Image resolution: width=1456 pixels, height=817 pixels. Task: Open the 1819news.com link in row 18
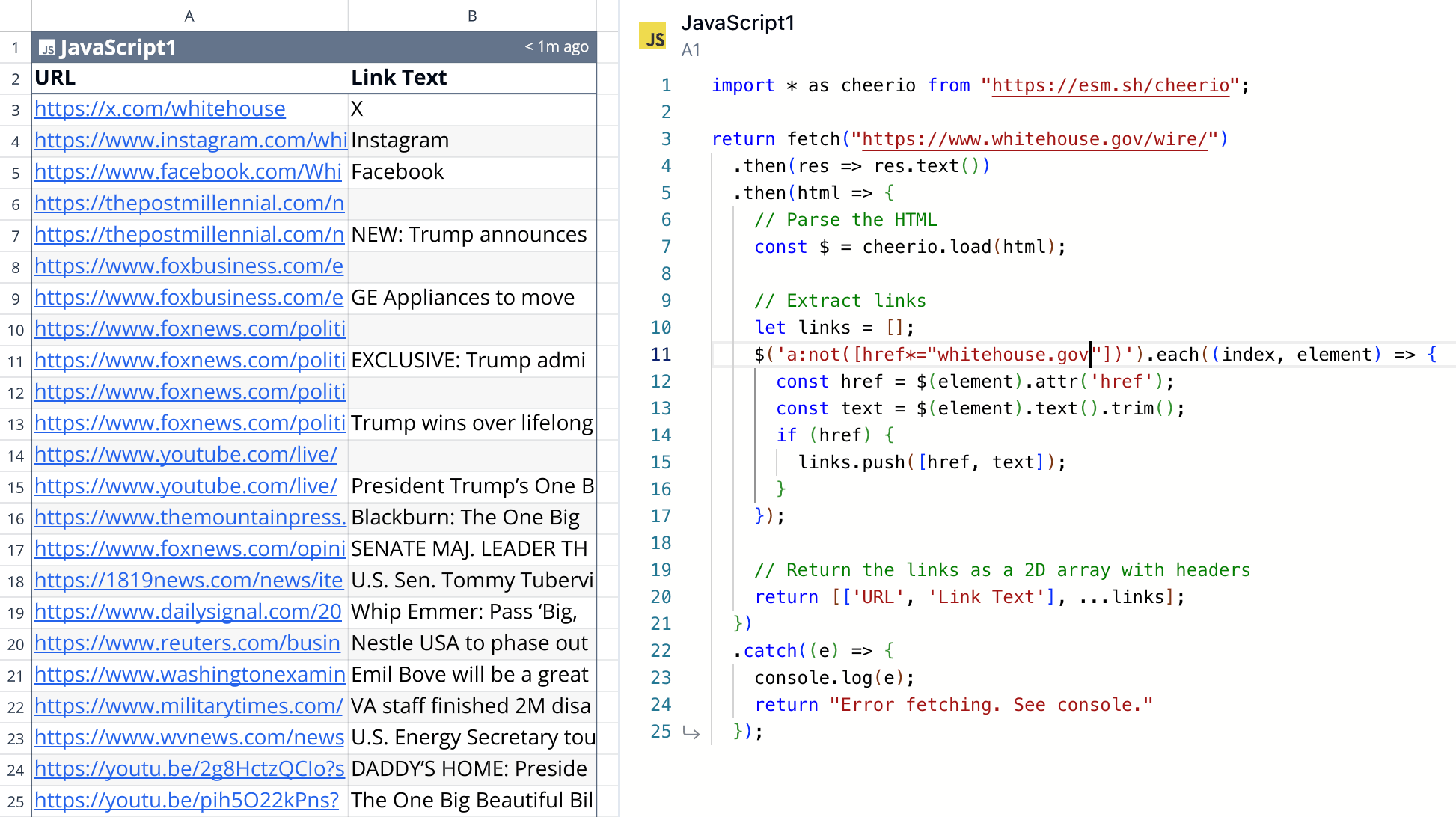(x=189, y=581)
